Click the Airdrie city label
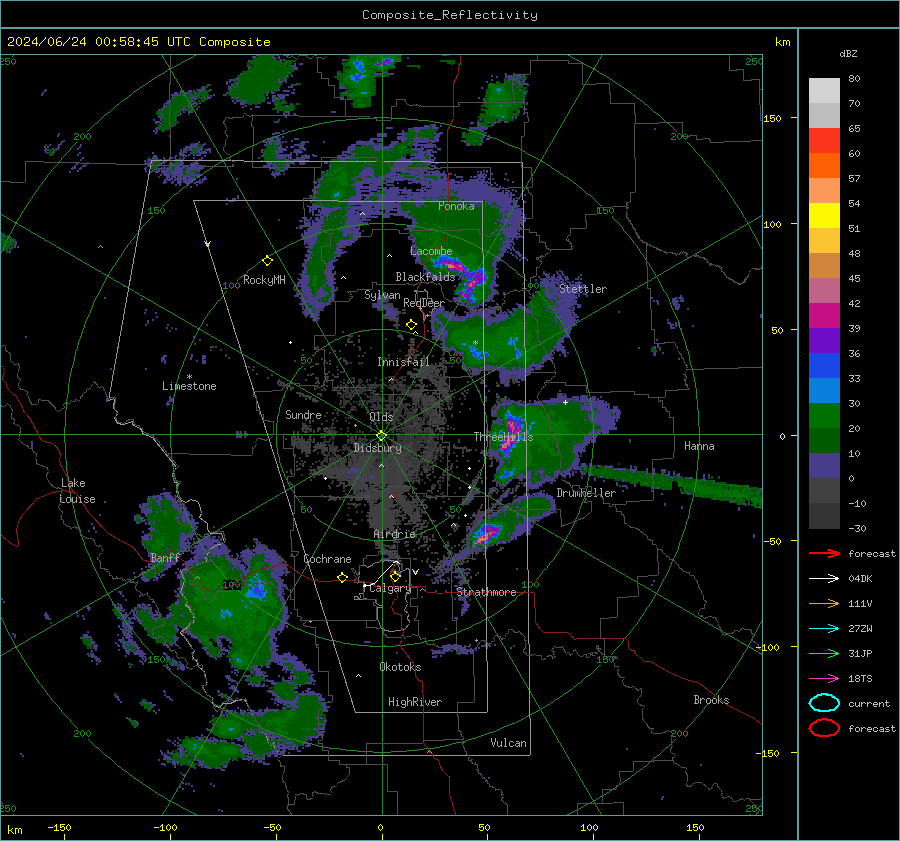The image size is (900, 841). (x=394, y=534)
